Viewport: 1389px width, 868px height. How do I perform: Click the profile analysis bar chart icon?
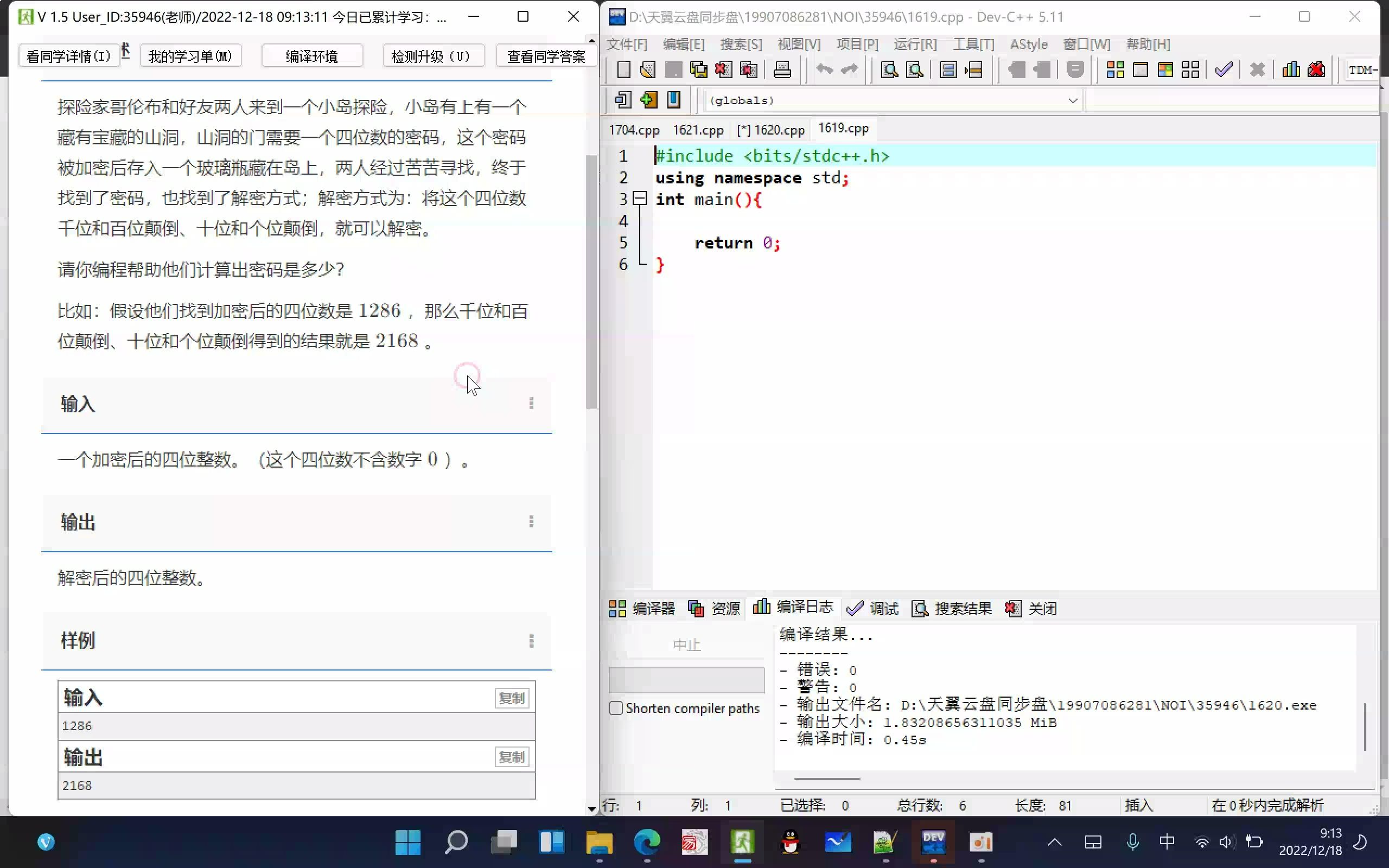pos(1291,70)
